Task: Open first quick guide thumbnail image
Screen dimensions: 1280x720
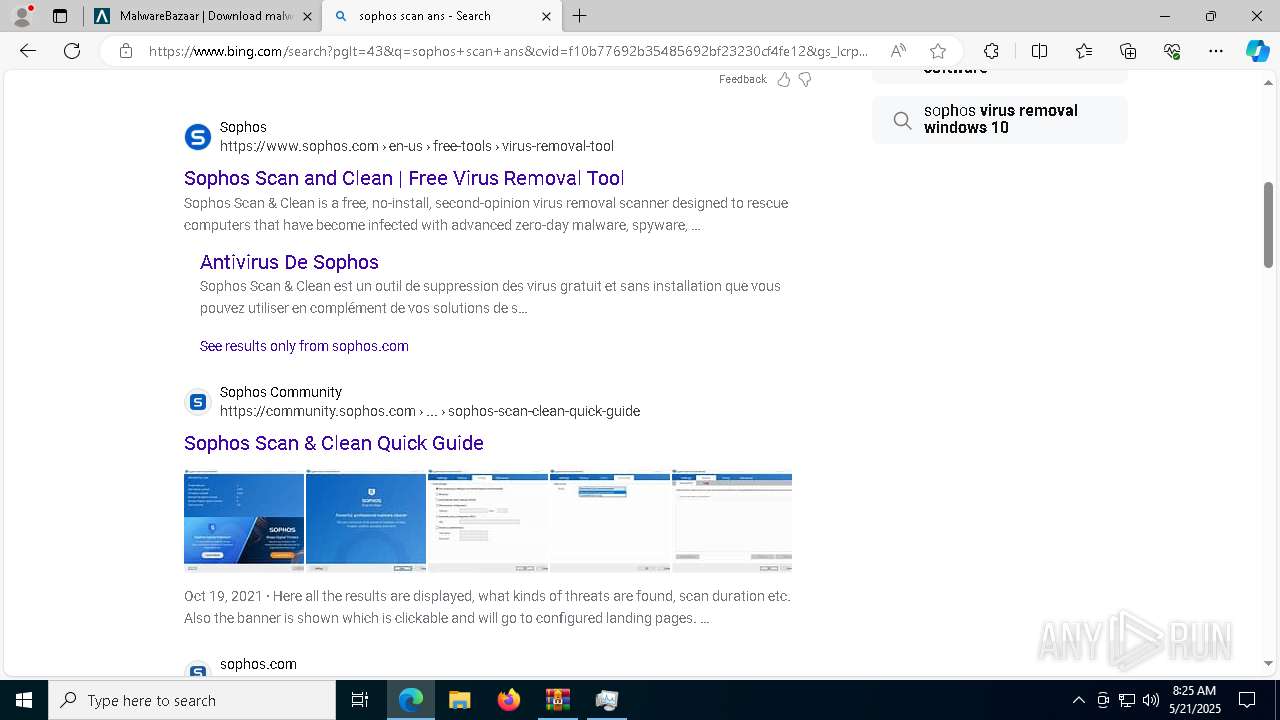Action: (244, 520)
